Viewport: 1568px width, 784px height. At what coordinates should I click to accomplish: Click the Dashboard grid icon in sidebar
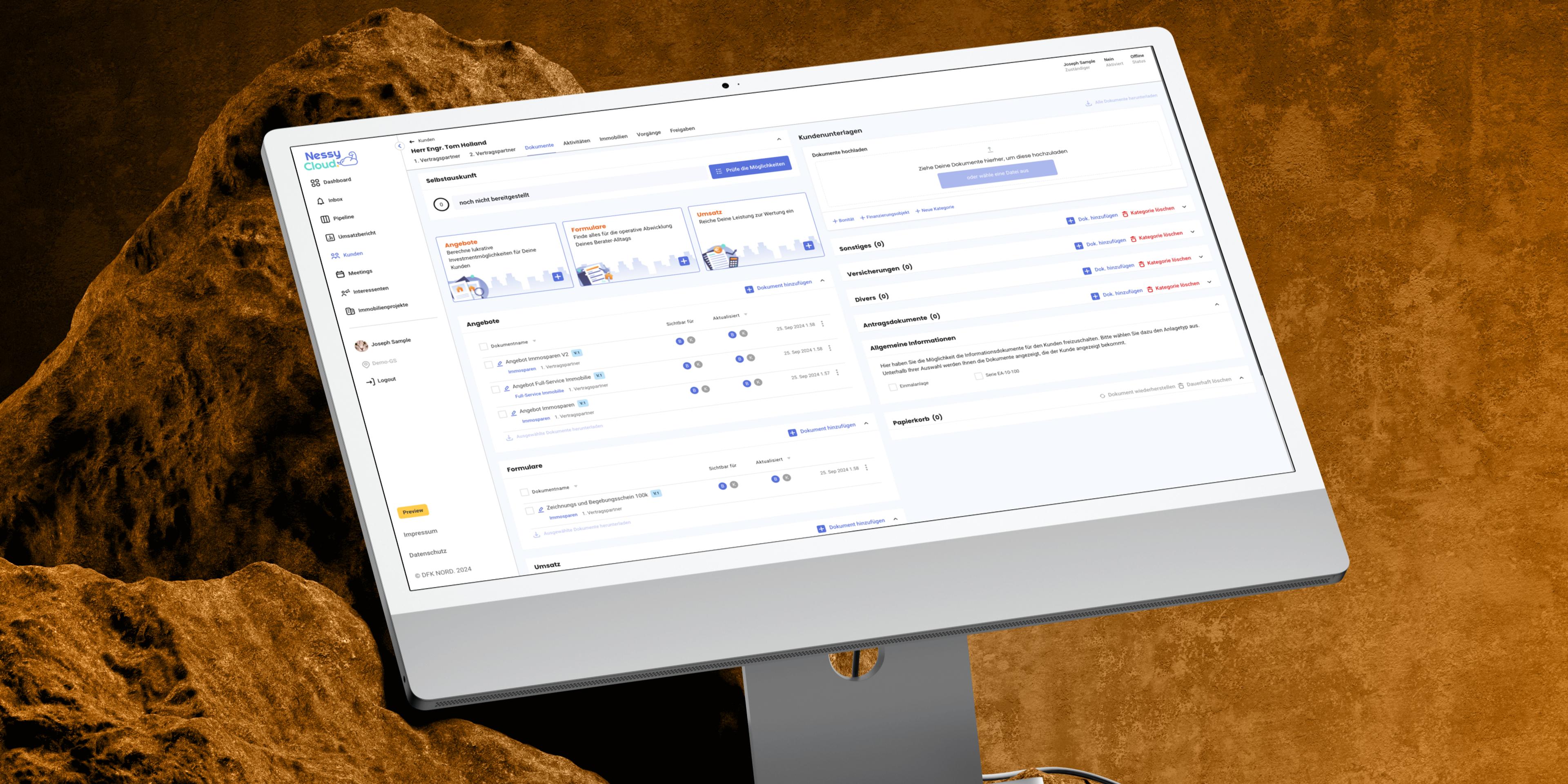pyautogui.click(x=315, y=183)
